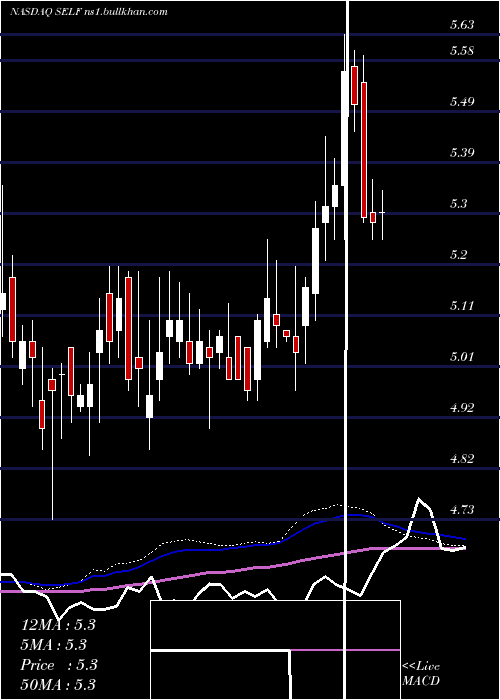Click the '5MA : 5.3' legend entry
Screen dimensions: 500x700
pyautogui.click(x=54, y=645)
